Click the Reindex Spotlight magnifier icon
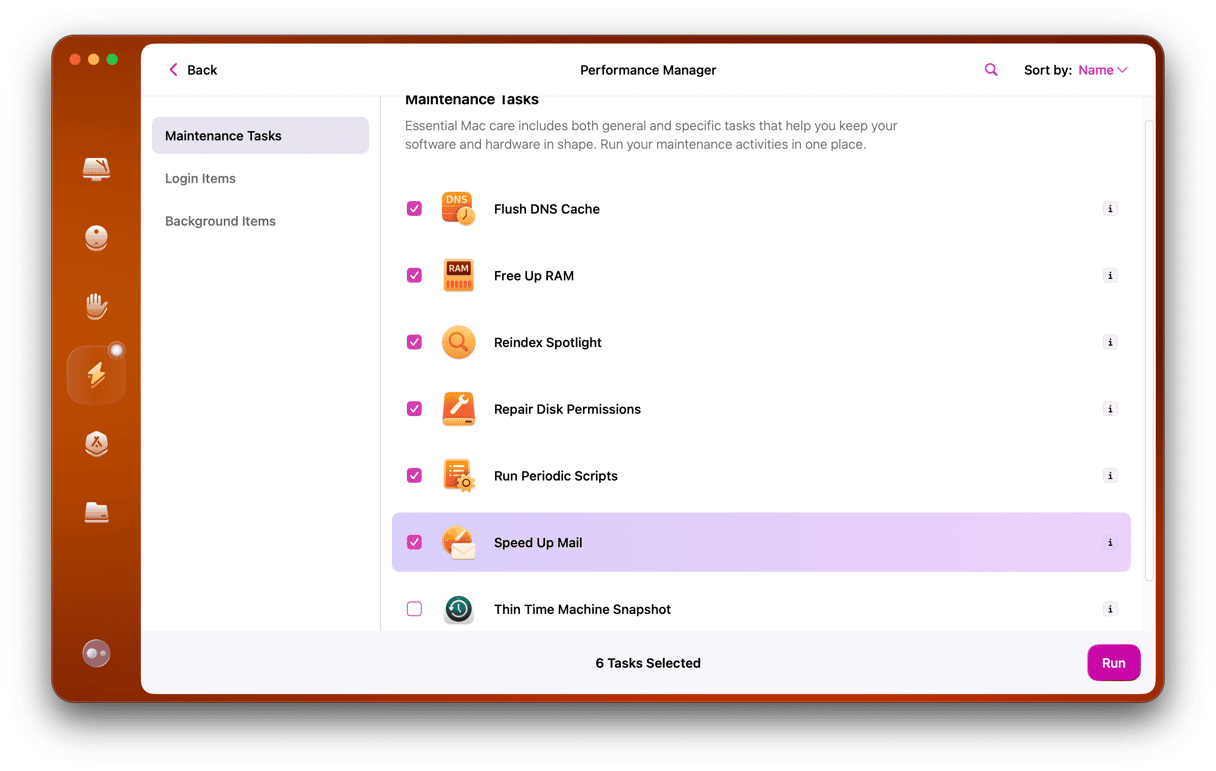This screenshot has width=1216, height=771. tap(458, 342)
